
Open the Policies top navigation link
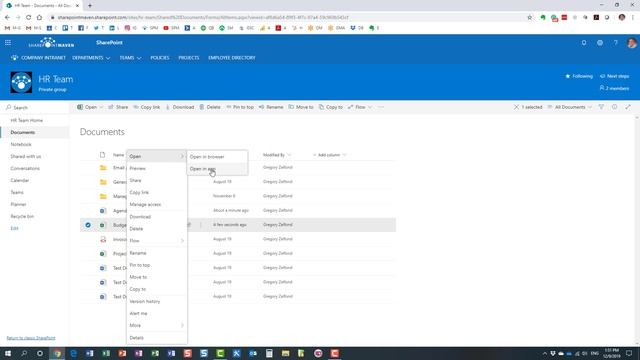click(x=160, y=58)
